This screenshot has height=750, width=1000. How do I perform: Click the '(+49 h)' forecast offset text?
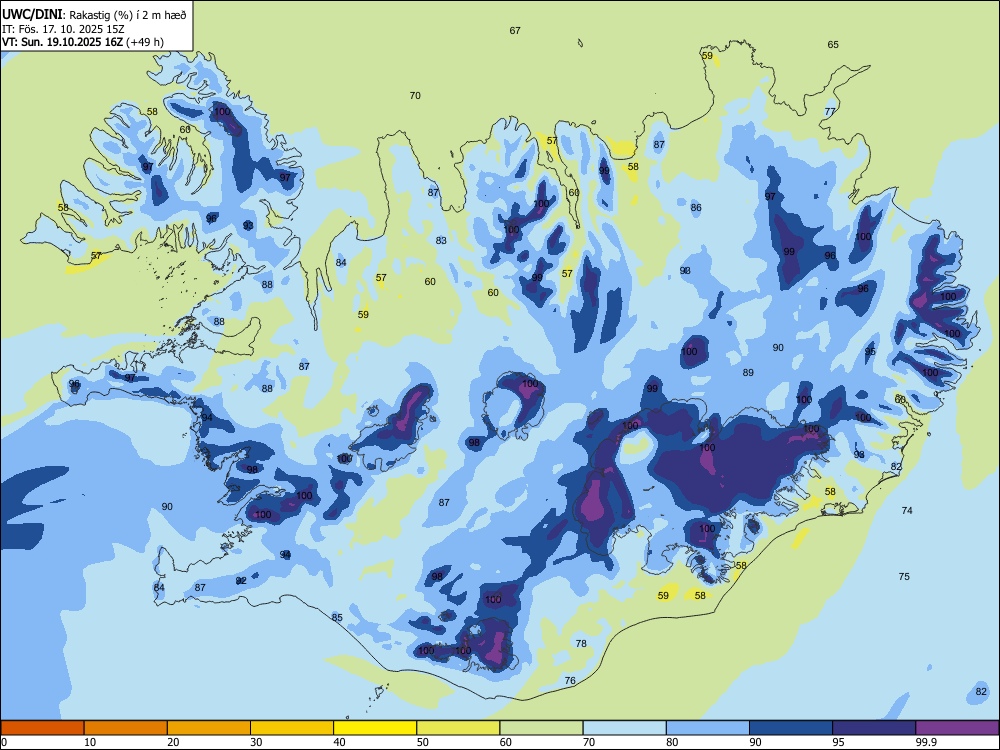145,42
